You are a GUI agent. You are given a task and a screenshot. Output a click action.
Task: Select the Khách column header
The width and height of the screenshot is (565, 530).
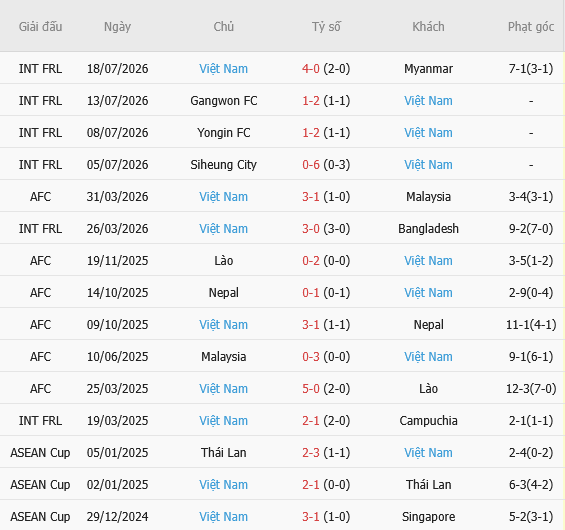click(428, 27)
